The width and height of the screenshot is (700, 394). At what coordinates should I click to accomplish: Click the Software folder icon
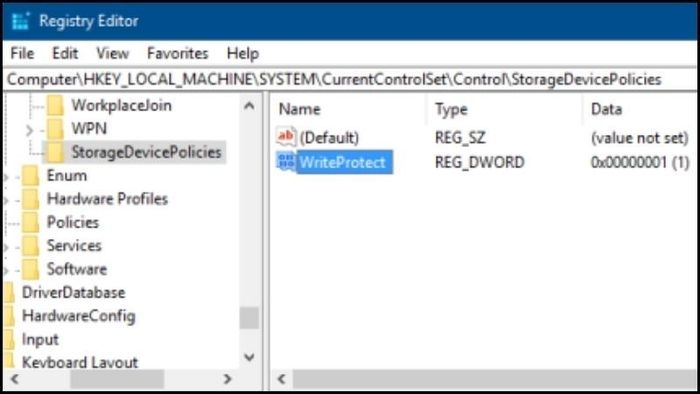(31, 269)
